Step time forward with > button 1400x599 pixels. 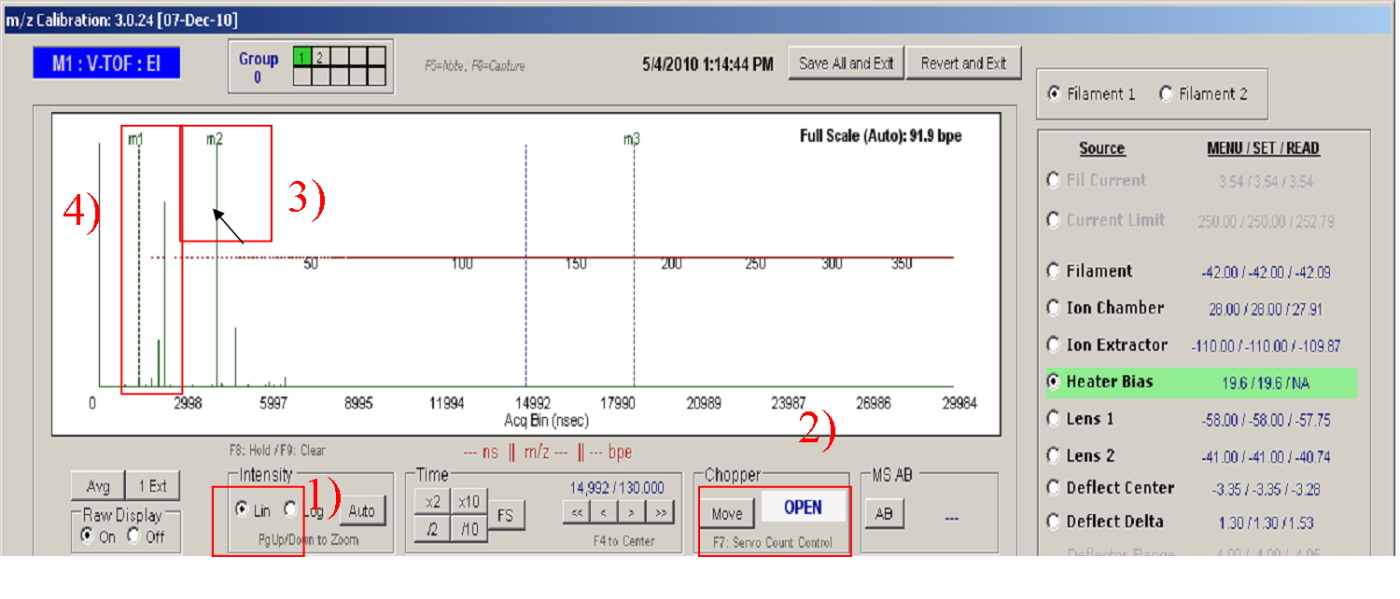632,512
